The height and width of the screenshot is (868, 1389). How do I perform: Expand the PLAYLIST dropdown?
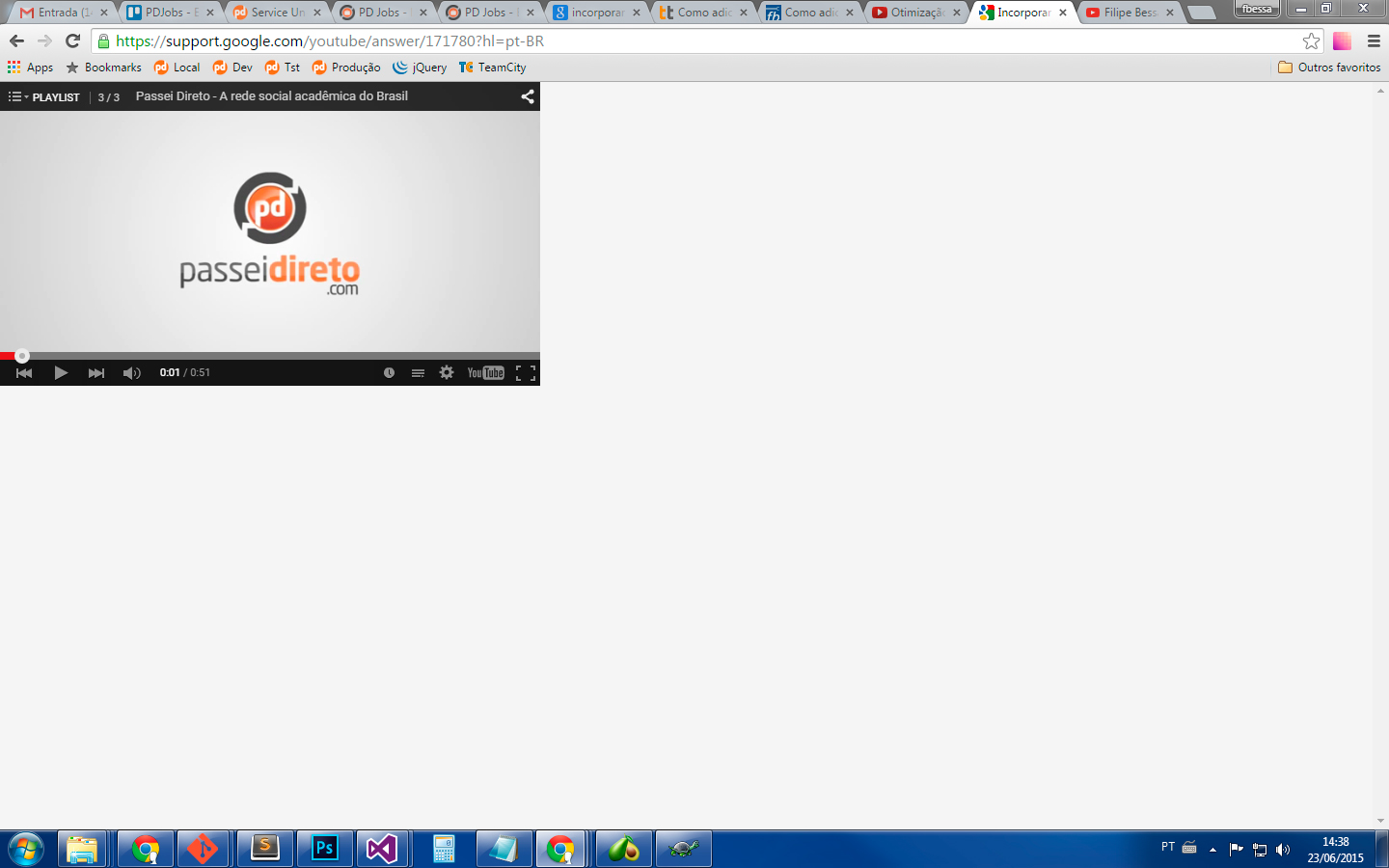point(44,96)
